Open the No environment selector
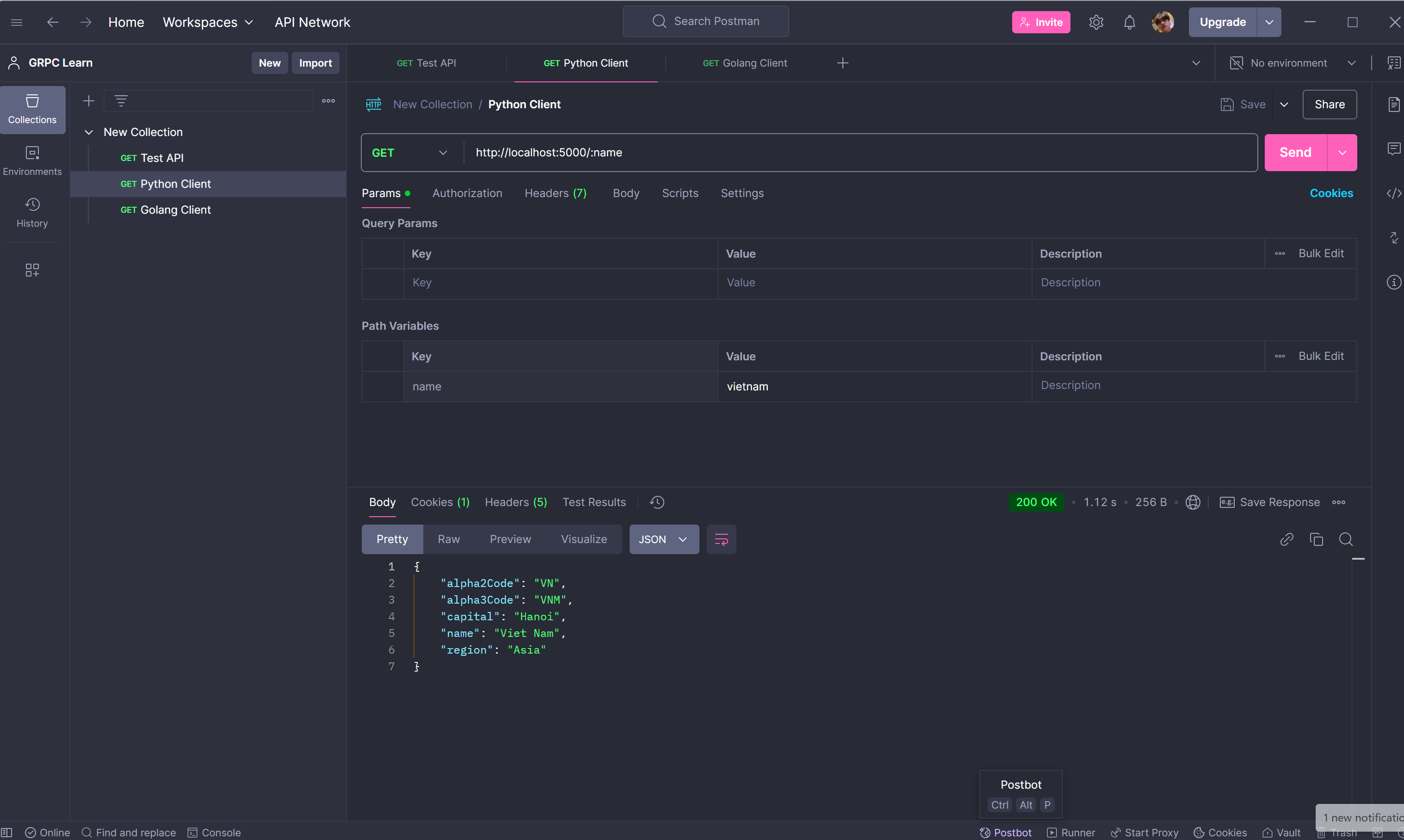The width and height of the screenshot is (1404, 840). pos(1292,63)
